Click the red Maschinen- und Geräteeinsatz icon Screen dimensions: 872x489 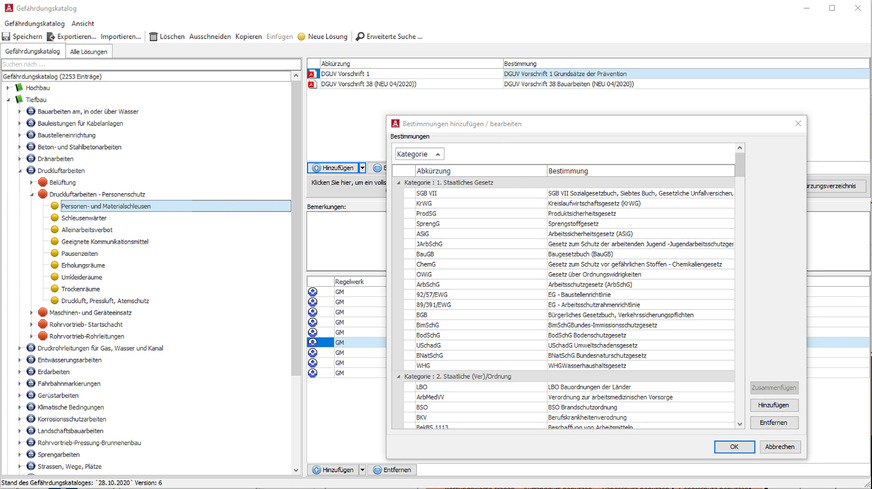(x=43, y=311)
